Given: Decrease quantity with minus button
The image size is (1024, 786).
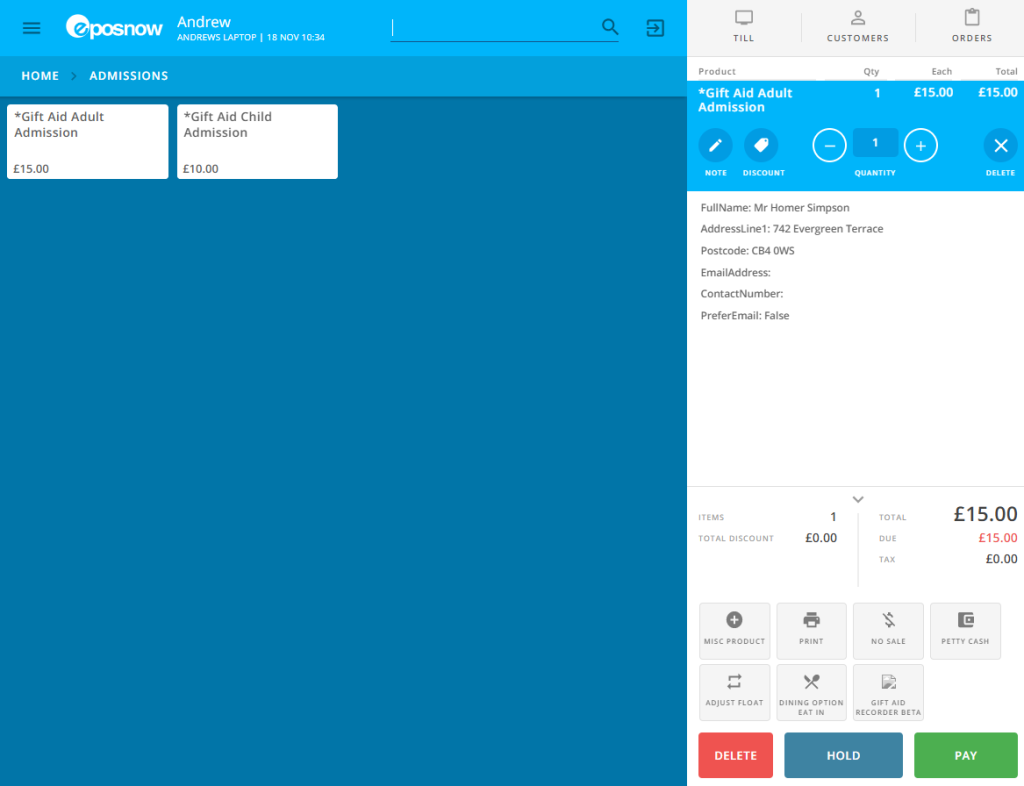Looking at the screenshot, I should tap(829, 146).
